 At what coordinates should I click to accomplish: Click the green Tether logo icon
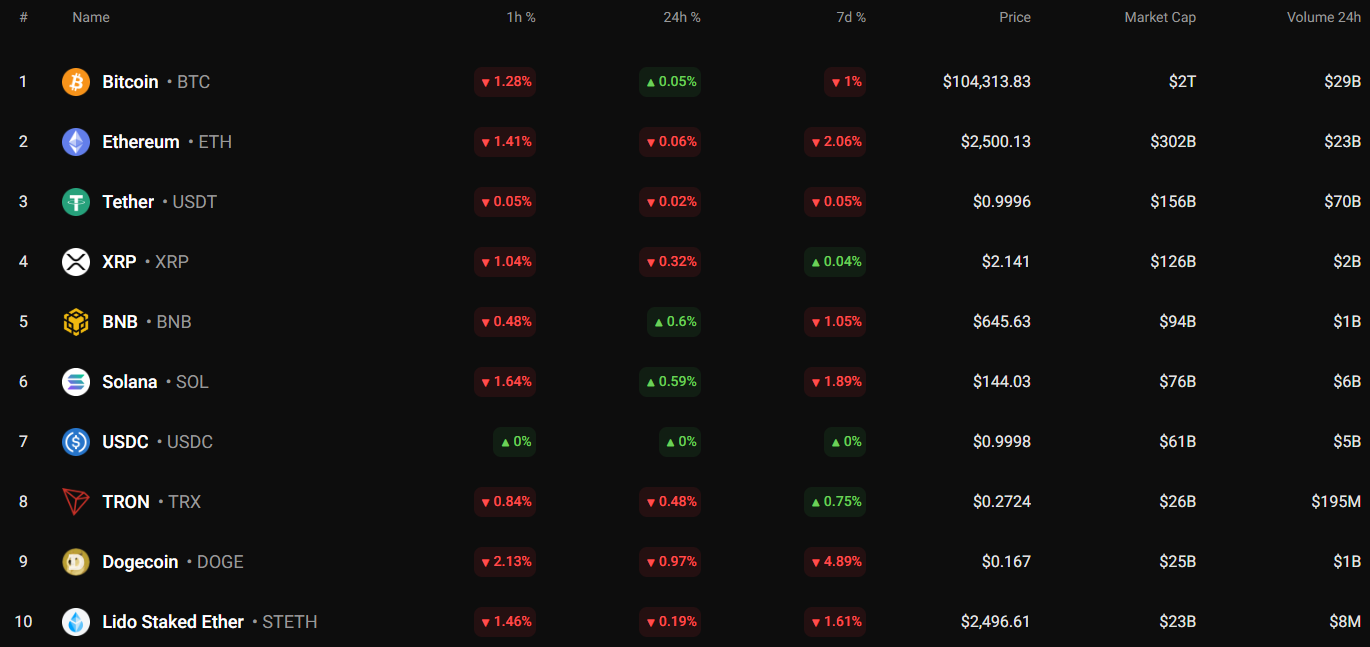tap(76, 202)
